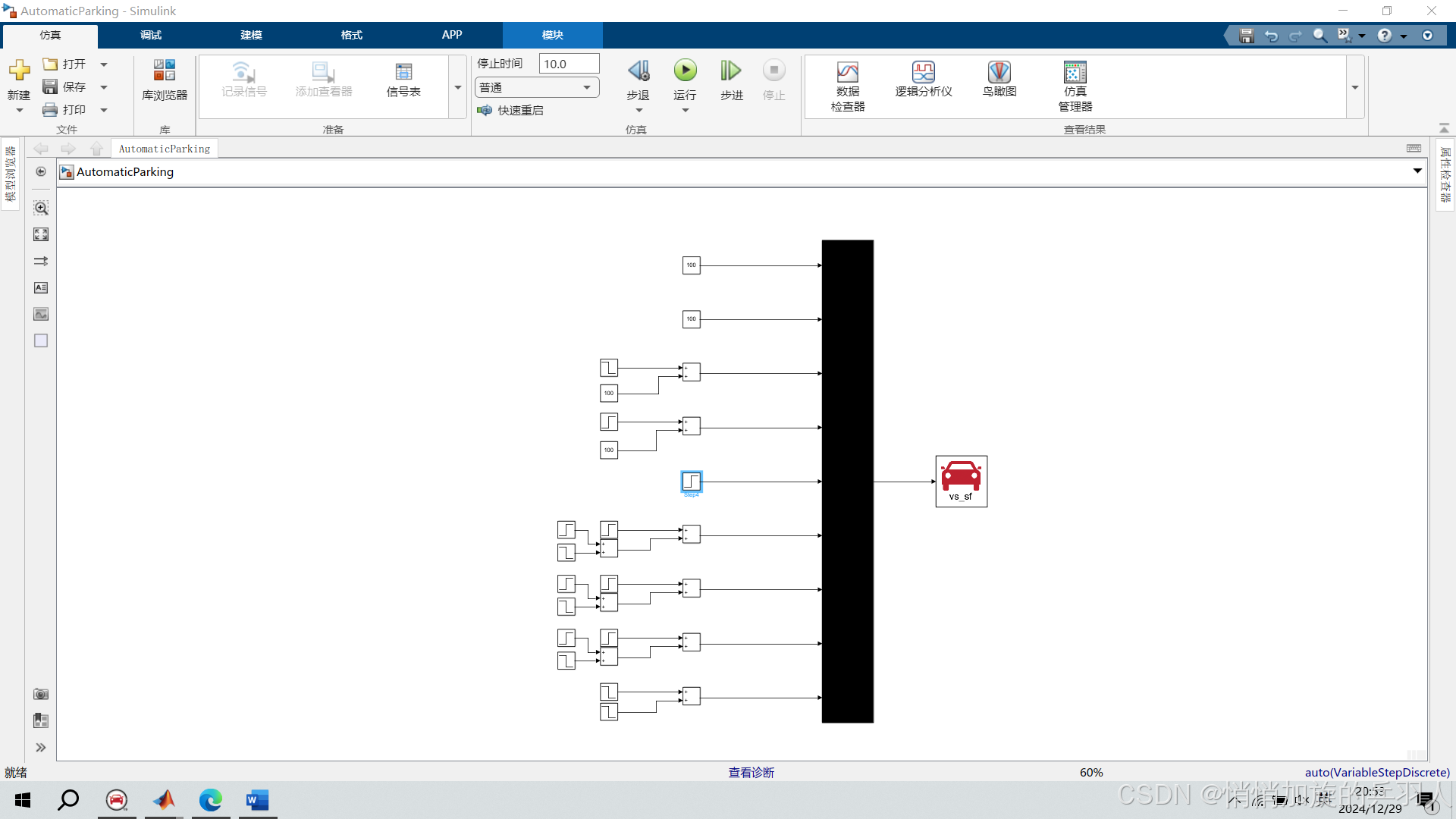
Task: Switch to the Debug (调试) tab
Action: [150, 35]
